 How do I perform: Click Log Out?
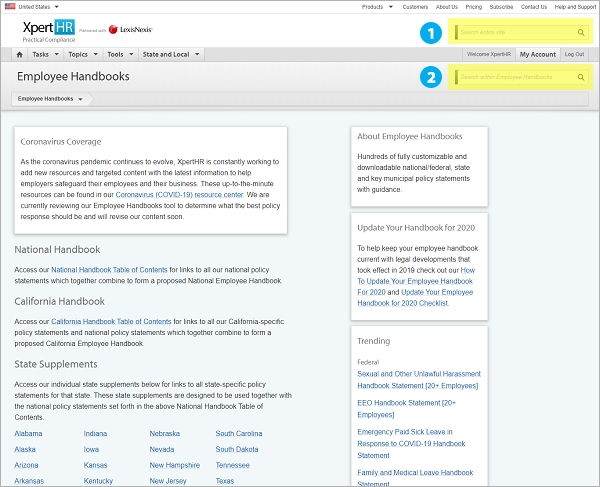click(x=574, y=55)
